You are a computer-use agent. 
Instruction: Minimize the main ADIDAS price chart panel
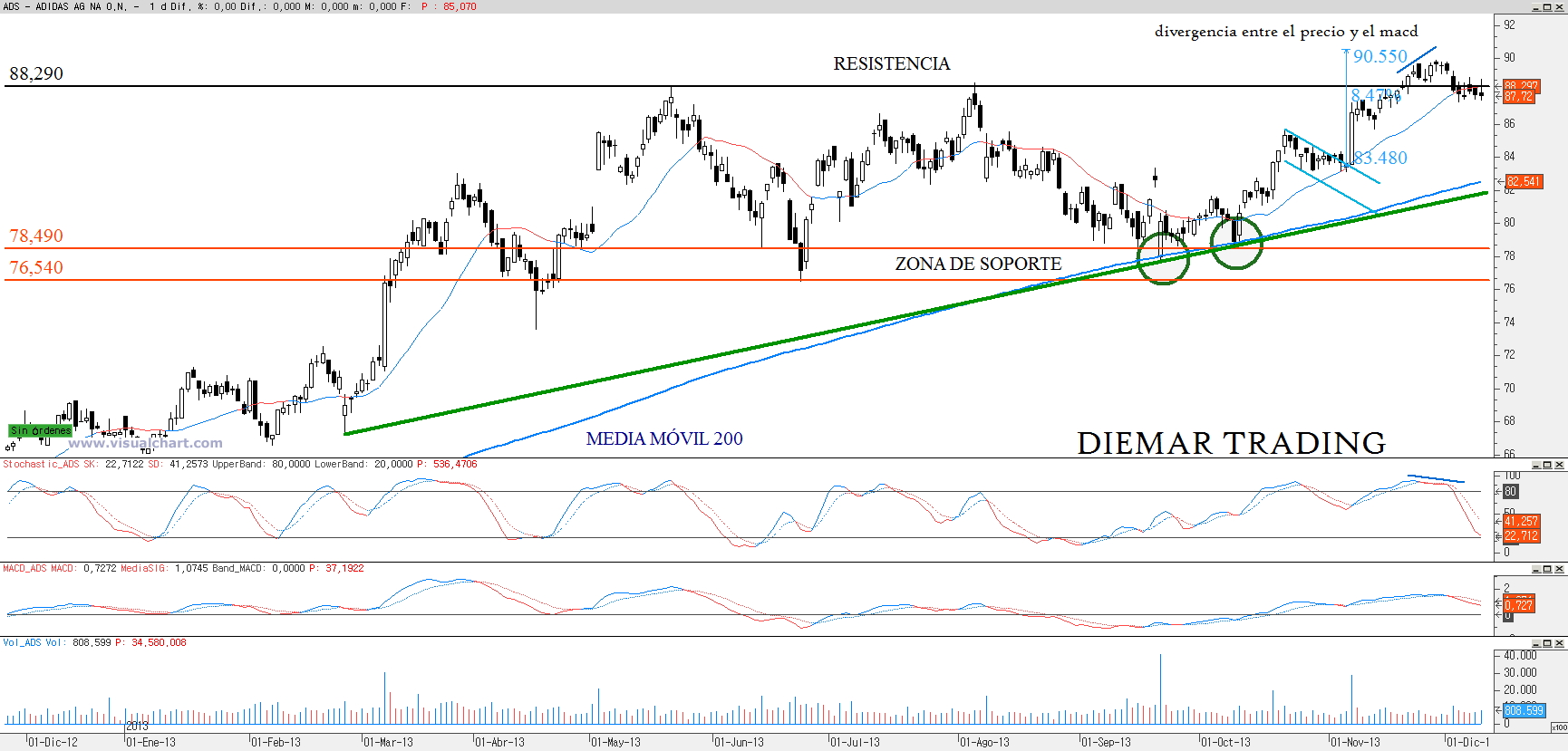[1536, 7]
